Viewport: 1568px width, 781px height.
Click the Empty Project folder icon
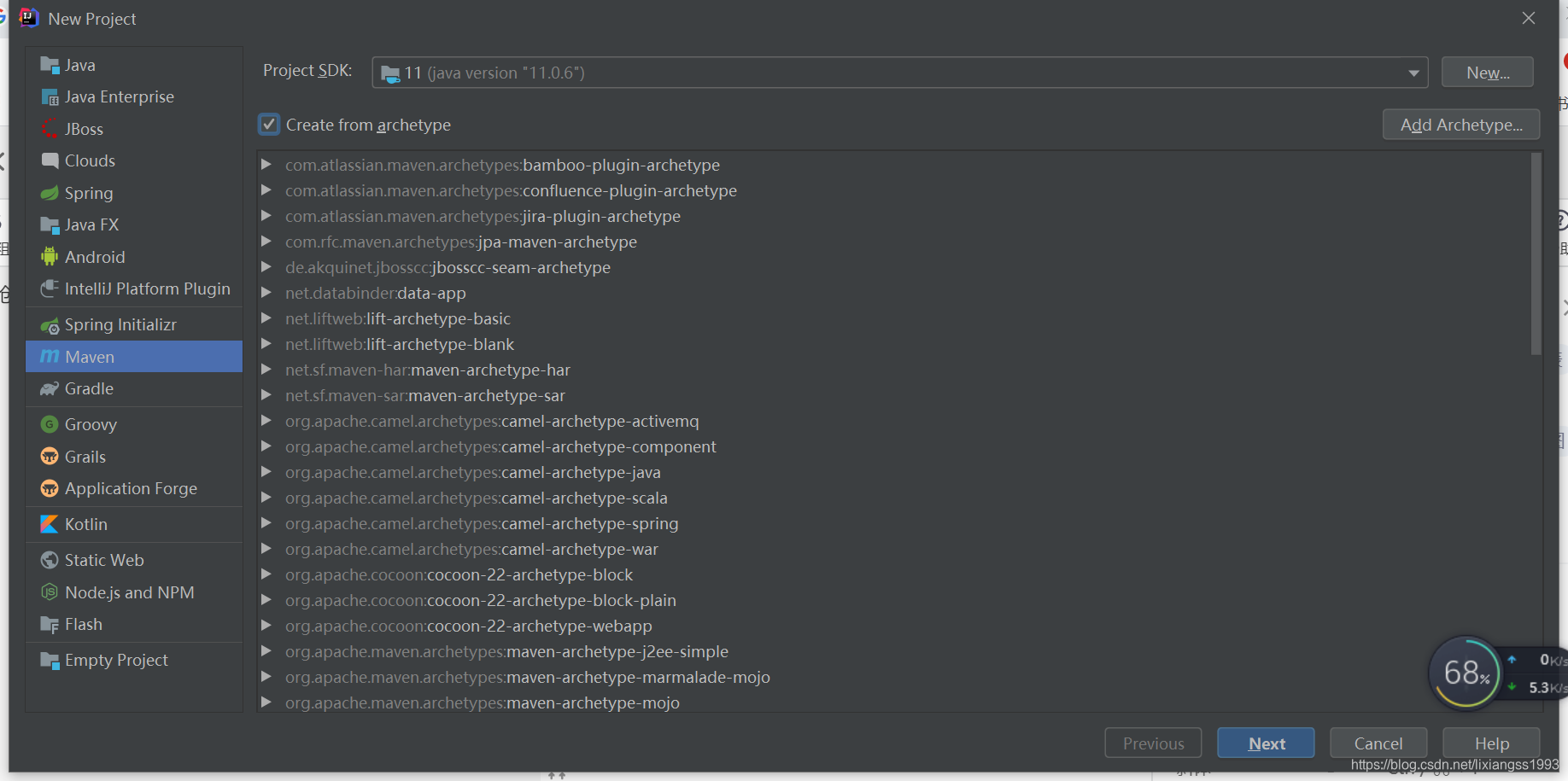[x=50, y=661]
